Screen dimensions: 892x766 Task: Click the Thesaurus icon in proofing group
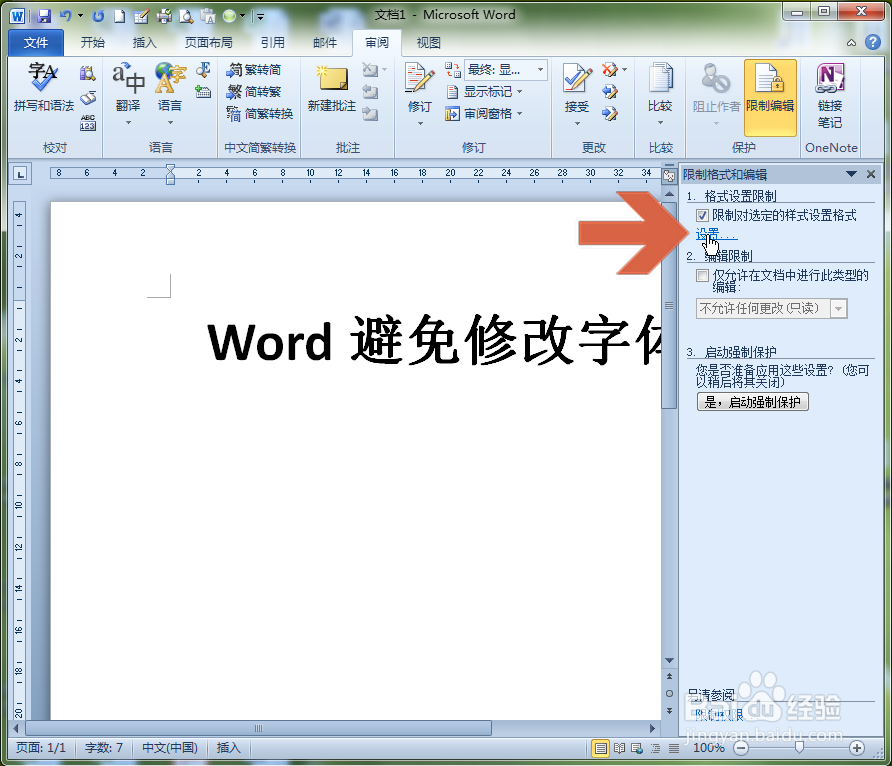pyautogui.click(x=88, y=98)
